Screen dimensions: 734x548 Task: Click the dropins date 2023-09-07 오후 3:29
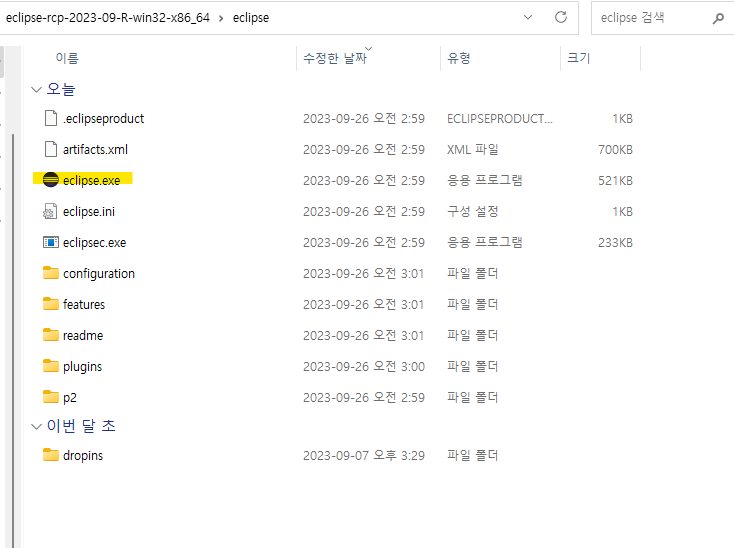click(x=364, y=455)
